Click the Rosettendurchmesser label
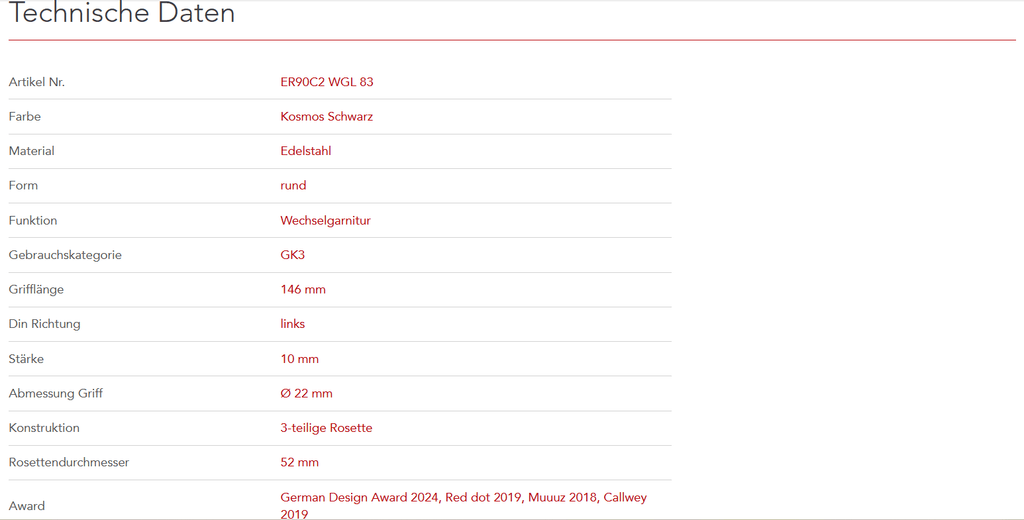 tap(69, 462)
